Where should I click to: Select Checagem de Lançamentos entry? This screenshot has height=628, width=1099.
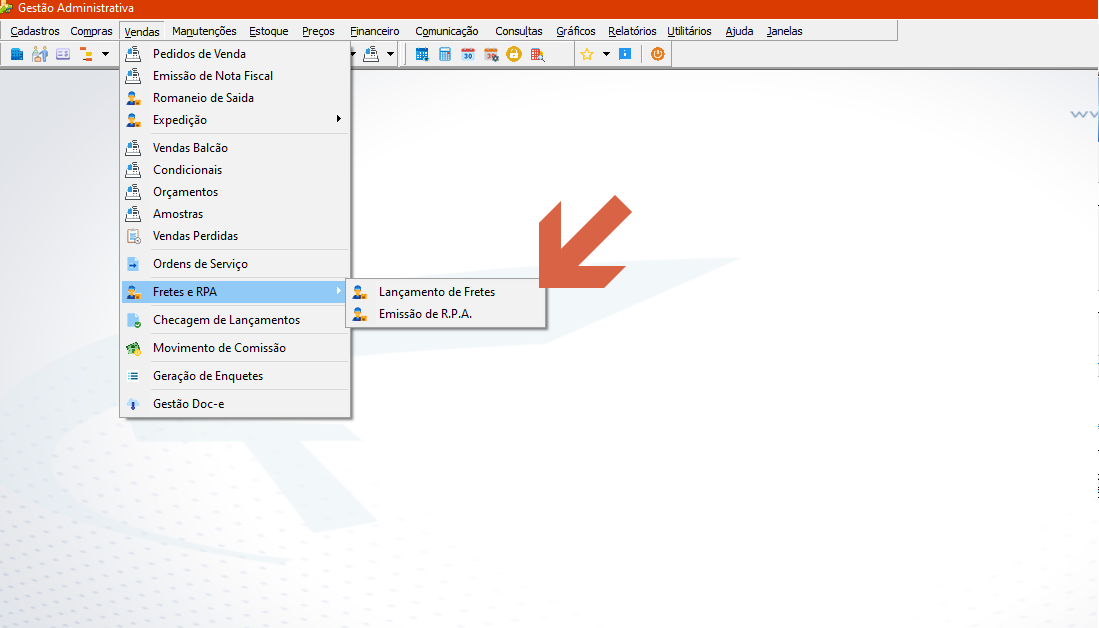coord(235,320)
